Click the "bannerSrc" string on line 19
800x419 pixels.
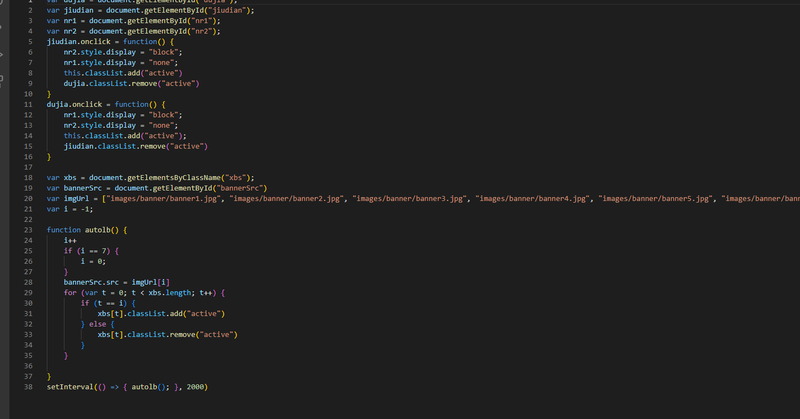click(x=239, y=188)
